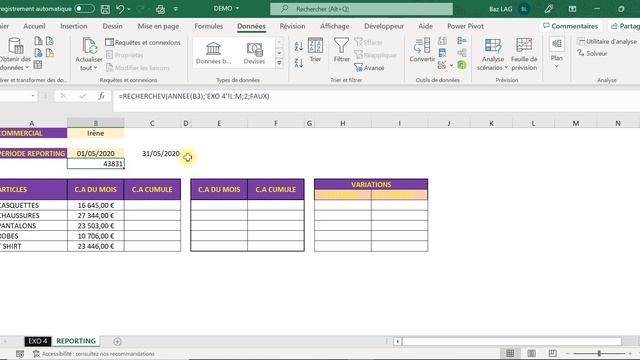Click the VARIATIONS header cell

[x=371, y=184]
